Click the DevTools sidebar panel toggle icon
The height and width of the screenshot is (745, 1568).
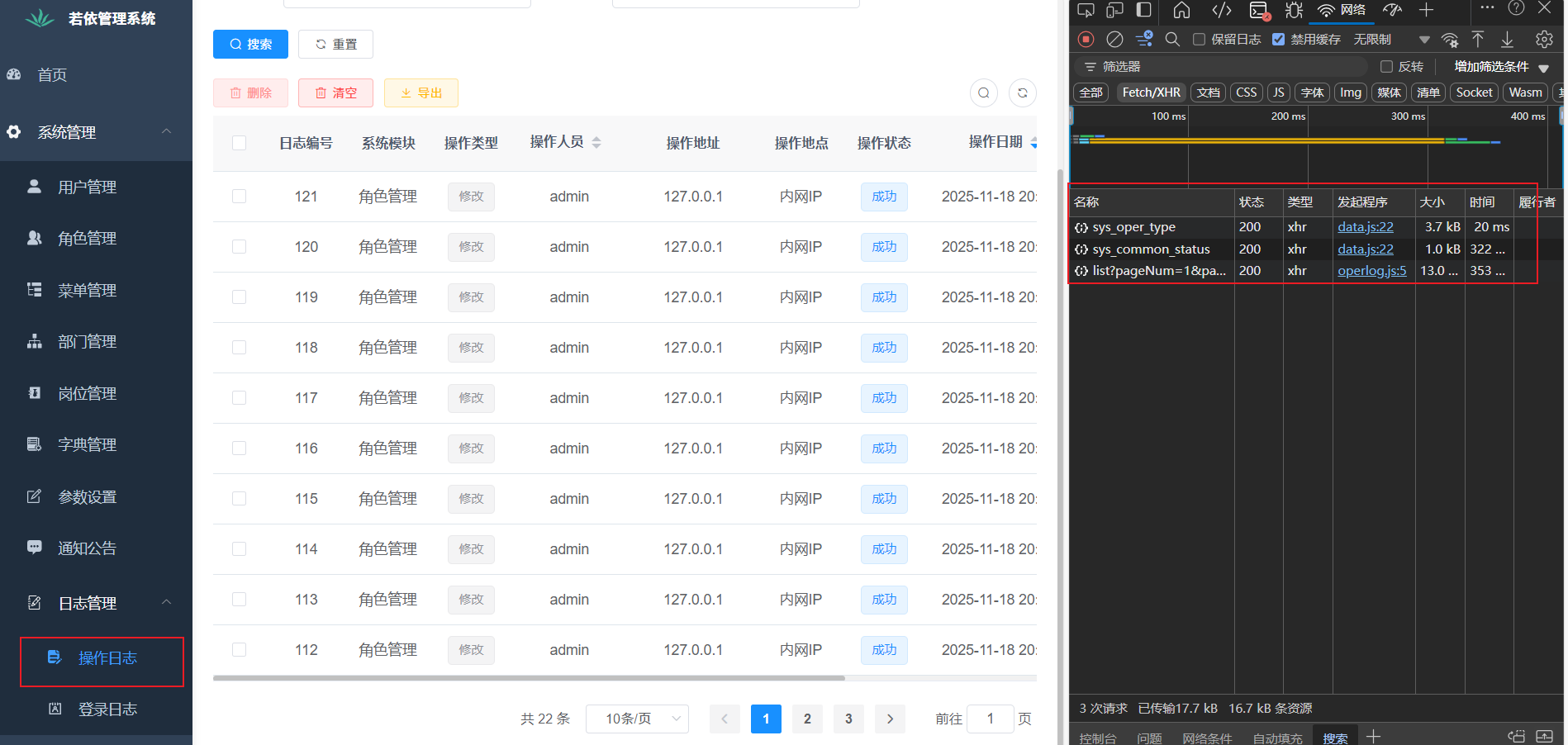[1144, 10]
